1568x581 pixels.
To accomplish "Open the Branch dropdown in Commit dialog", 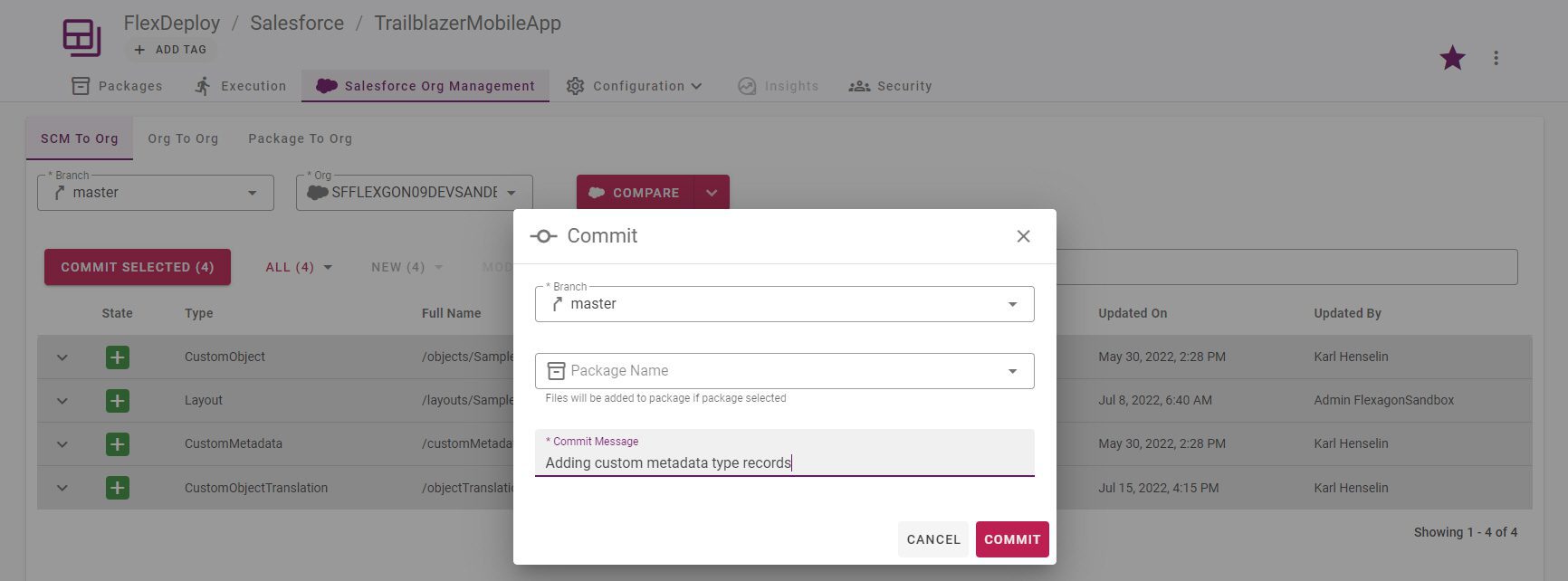I will coord(784,304).
